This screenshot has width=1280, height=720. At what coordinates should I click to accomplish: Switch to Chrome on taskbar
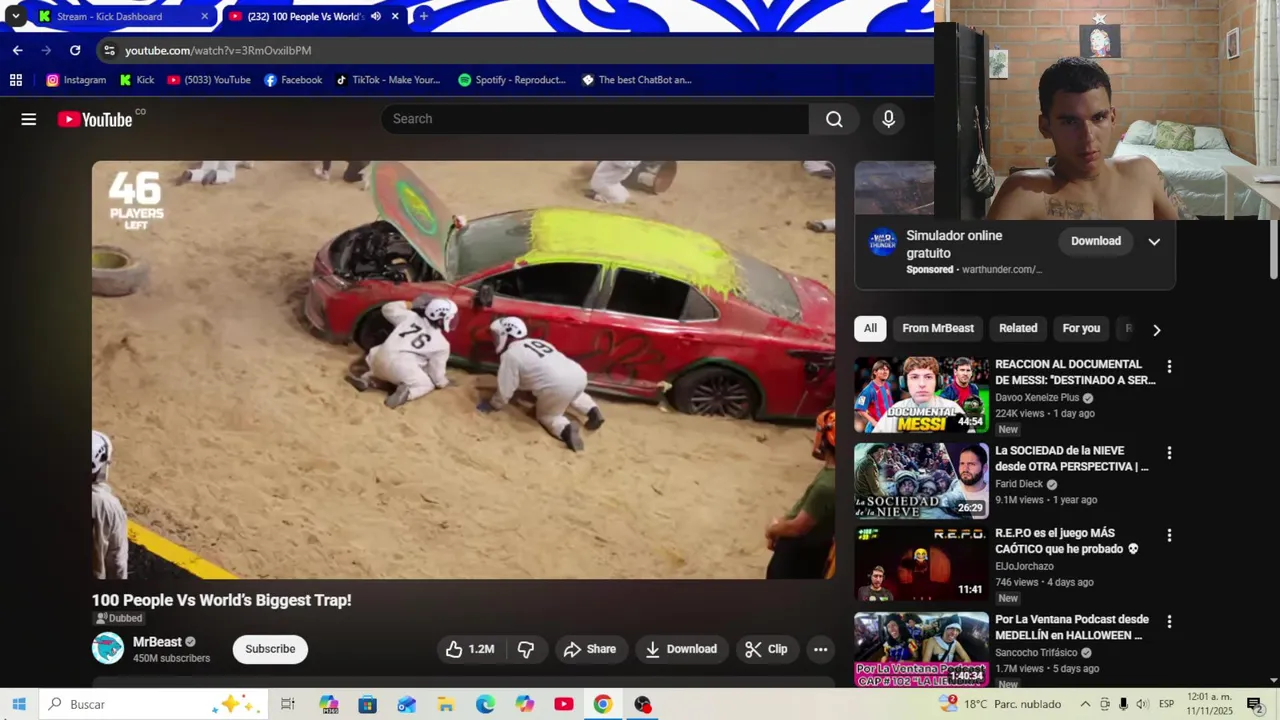click(x=603, y=704)
